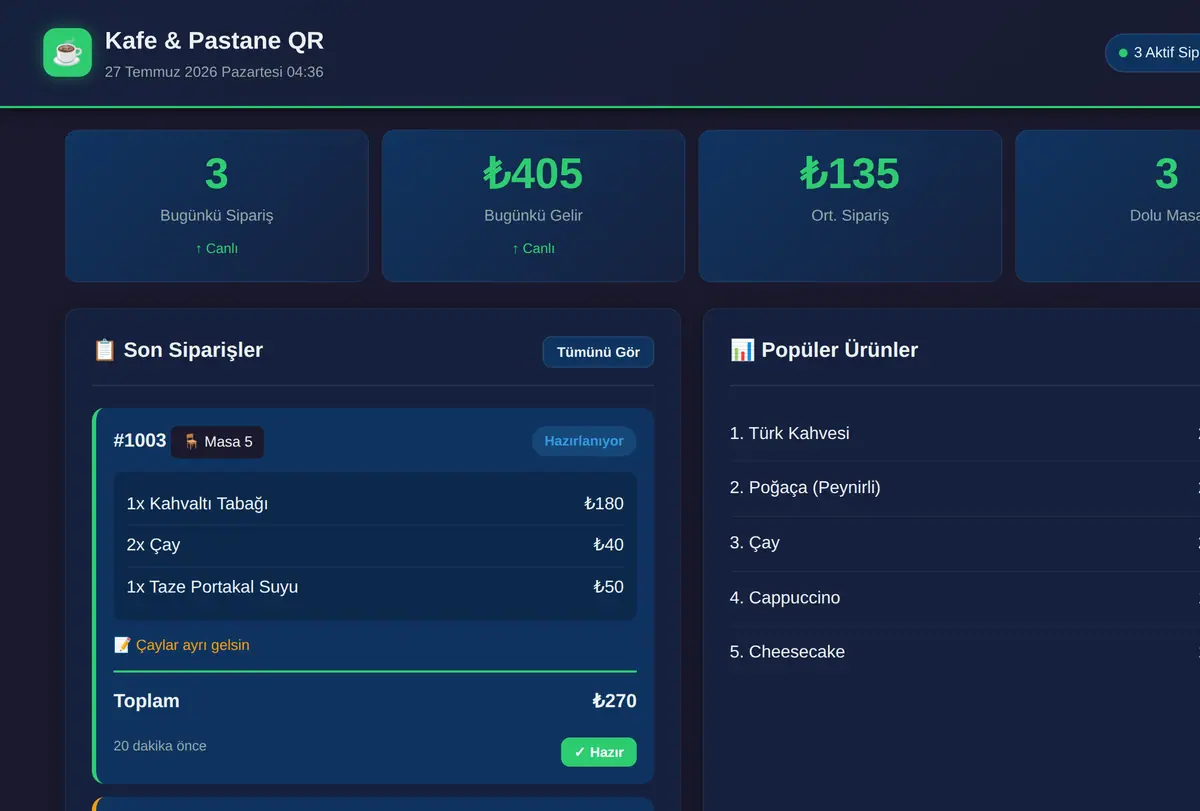Open the active orders indicator in header
The image size is (1200, 811).
pyautogui.click(x=1153, y=53)
